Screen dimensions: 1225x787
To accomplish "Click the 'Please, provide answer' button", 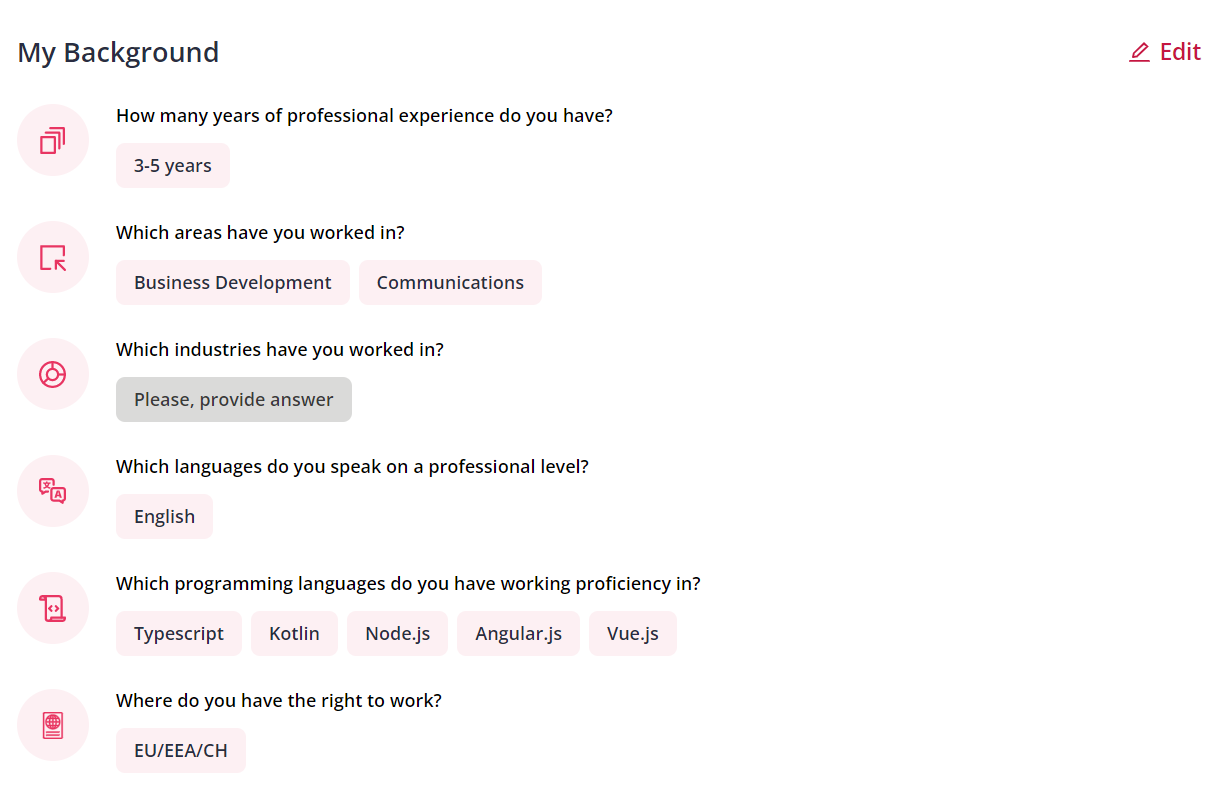I will pos(234,399).
